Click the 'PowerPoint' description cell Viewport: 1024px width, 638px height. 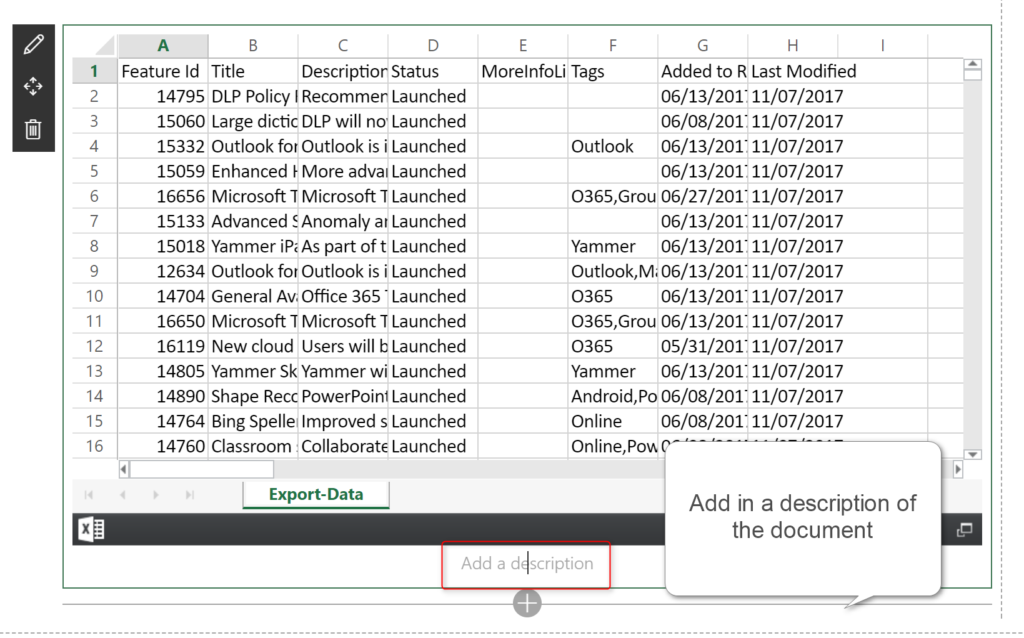343,396
